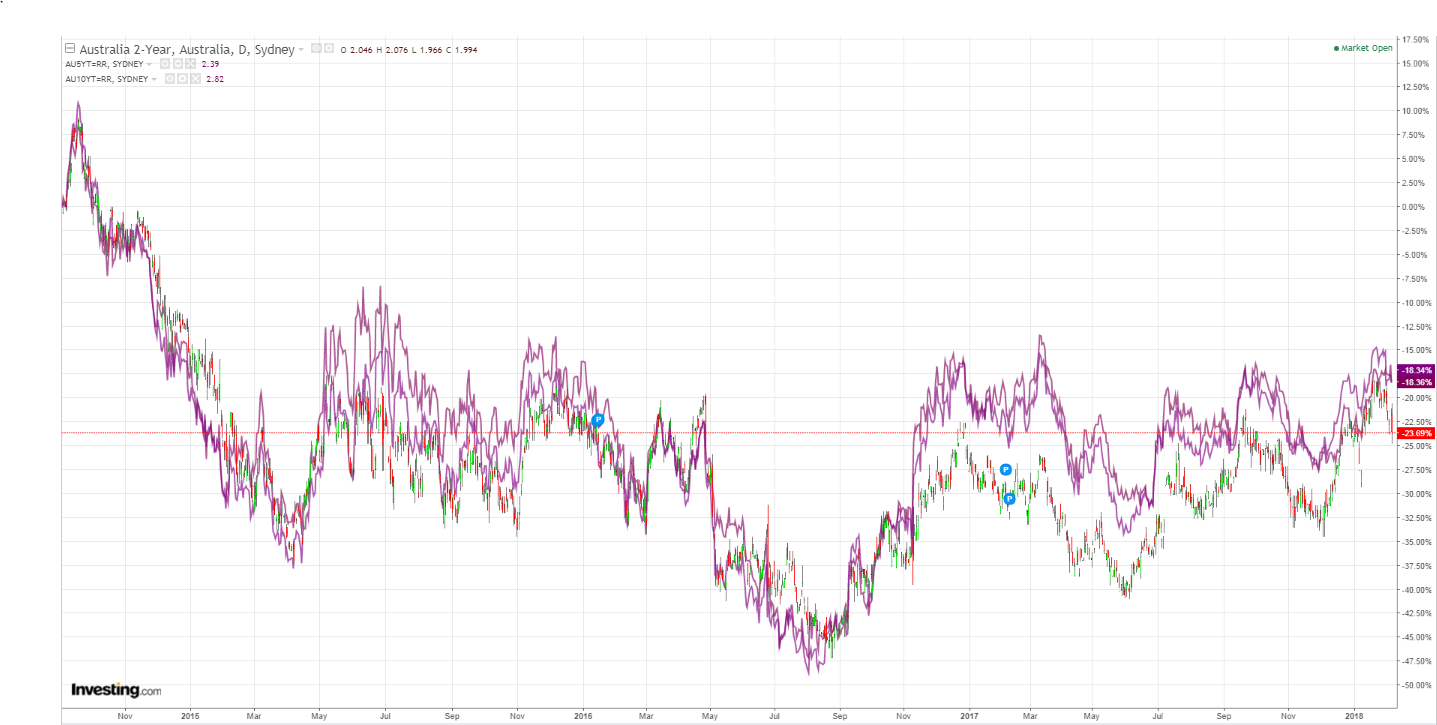The height and width of the screenshot is (725, 1437).
Task: Toggle visibility of Australia 2-Year series
Action: tap(316, 48)
